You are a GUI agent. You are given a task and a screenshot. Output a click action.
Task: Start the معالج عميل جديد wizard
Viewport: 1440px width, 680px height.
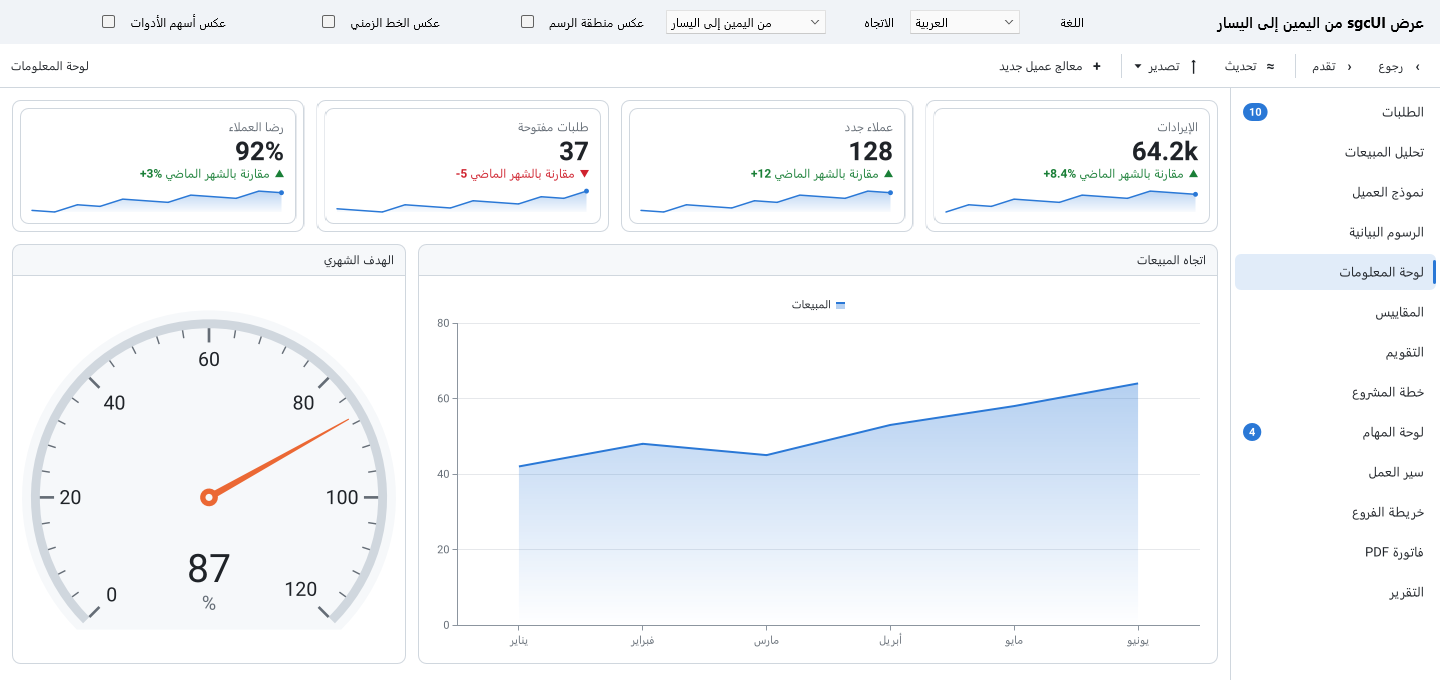[x=1050, y=66]
